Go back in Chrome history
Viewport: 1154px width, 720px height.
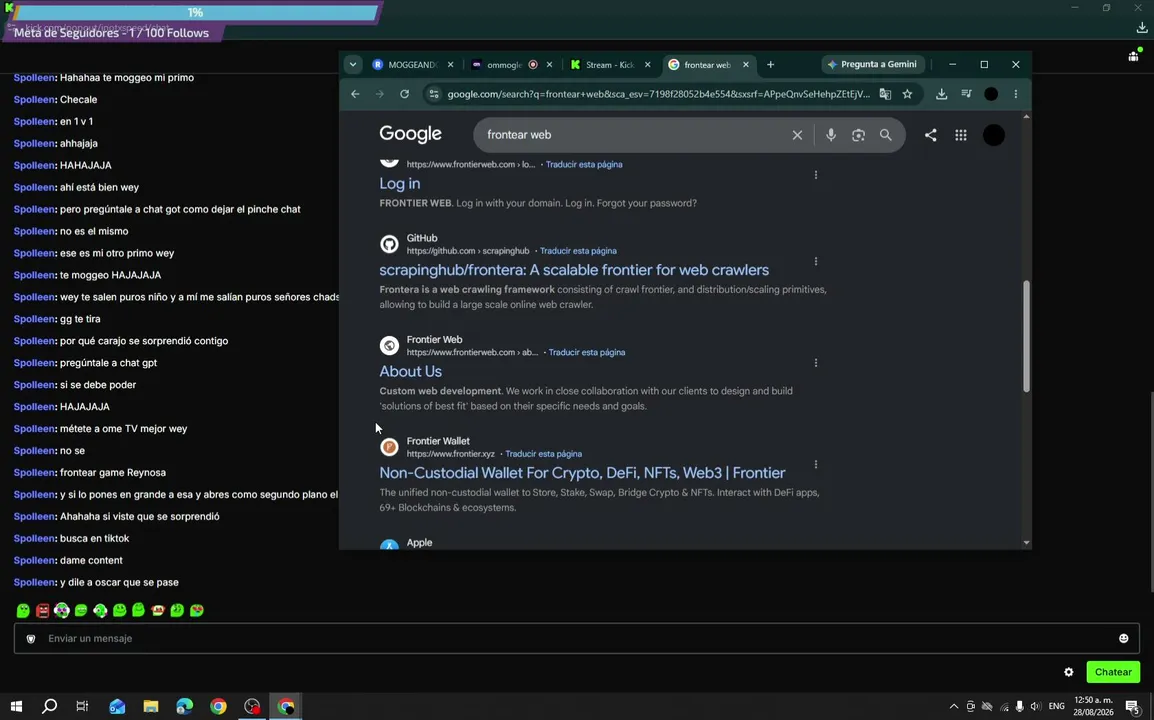point(355,94)
